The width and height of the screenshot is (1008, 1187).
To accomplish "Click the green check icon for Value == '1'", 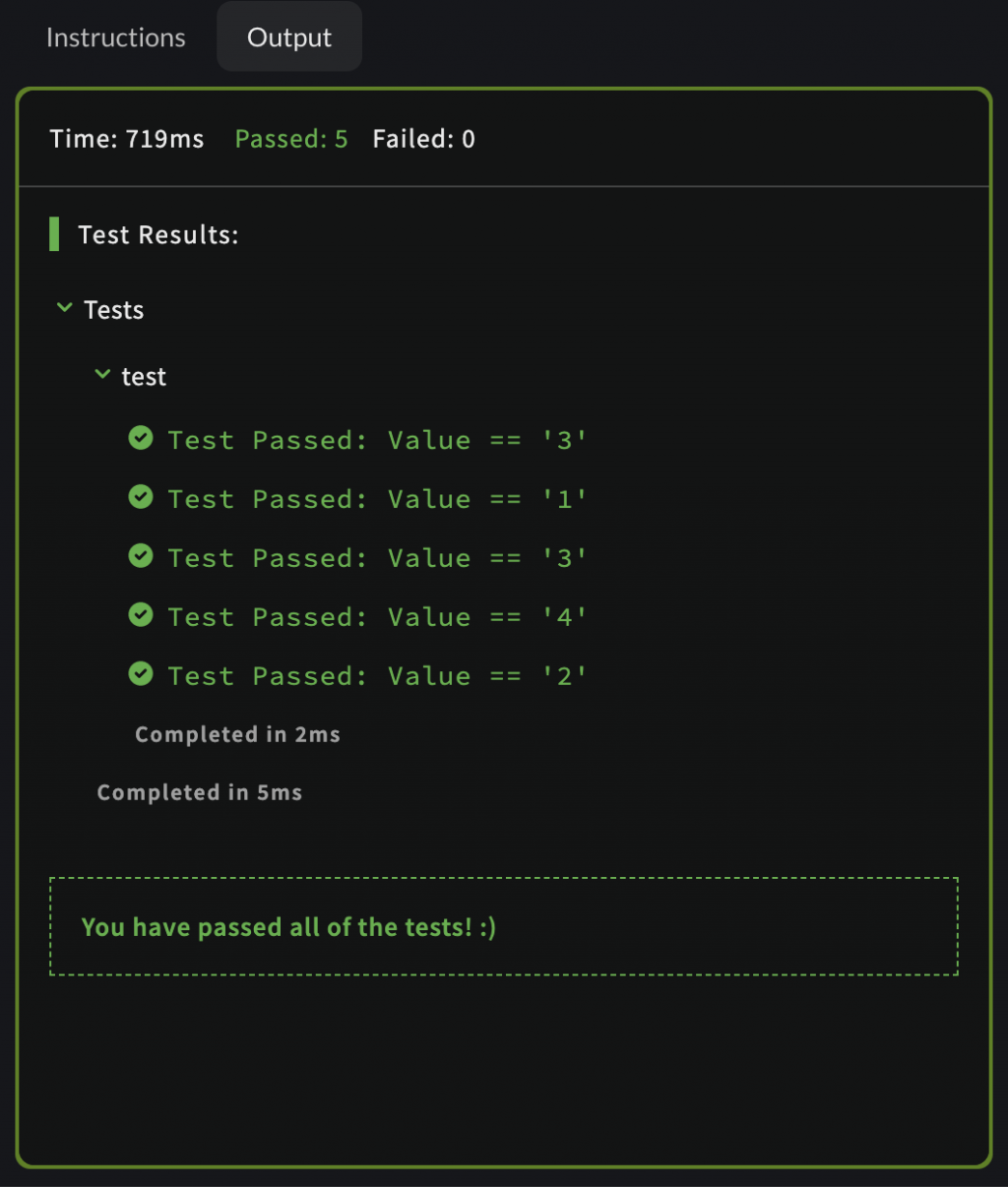I will coord(141,497).
